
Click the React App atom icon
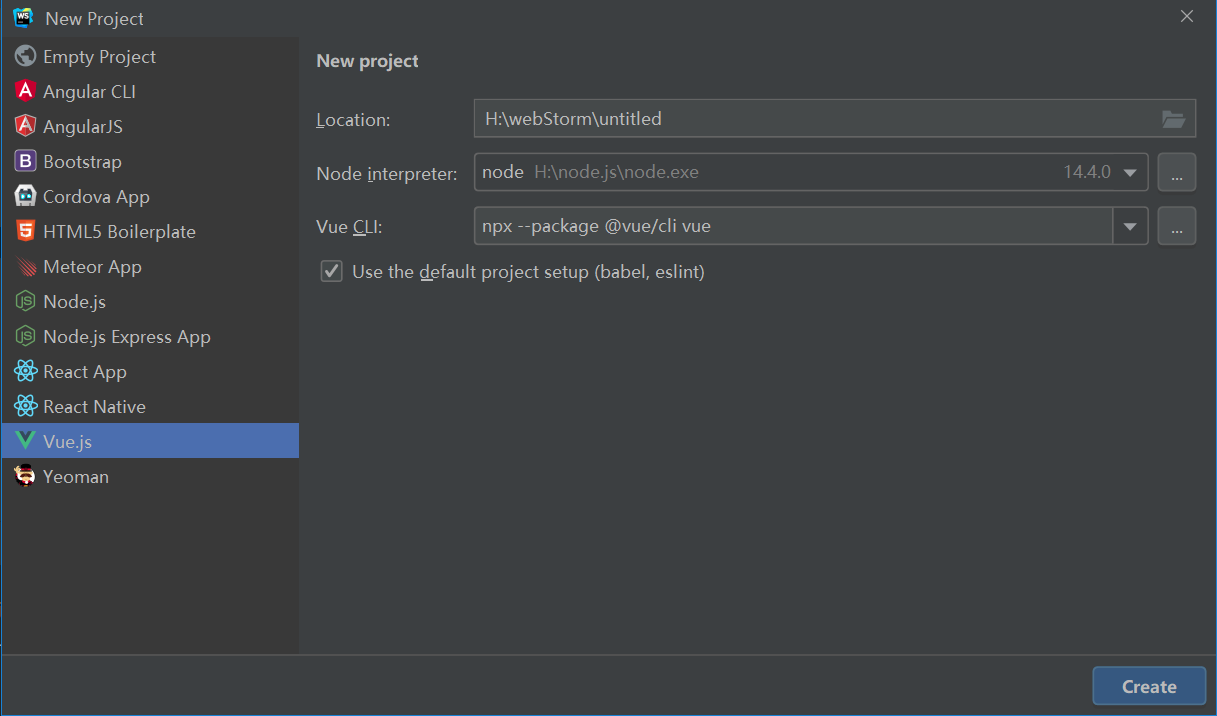[25, 372]
